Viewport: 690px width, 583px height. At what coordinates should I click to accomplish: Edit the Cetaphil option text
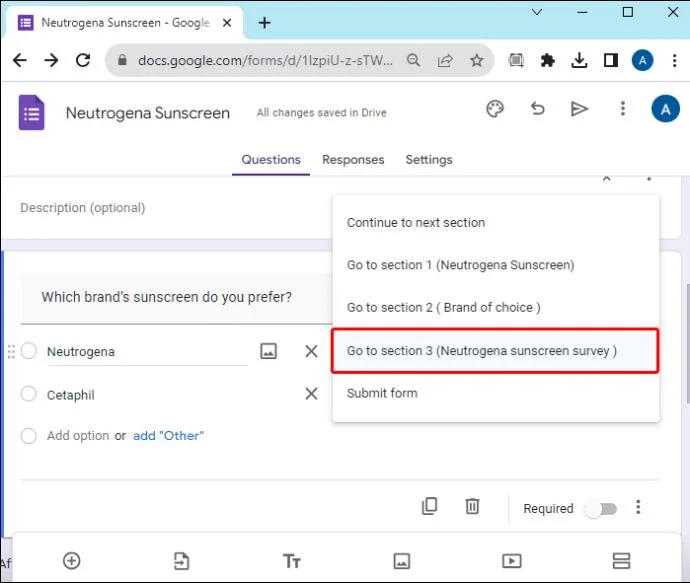[70, 395]
